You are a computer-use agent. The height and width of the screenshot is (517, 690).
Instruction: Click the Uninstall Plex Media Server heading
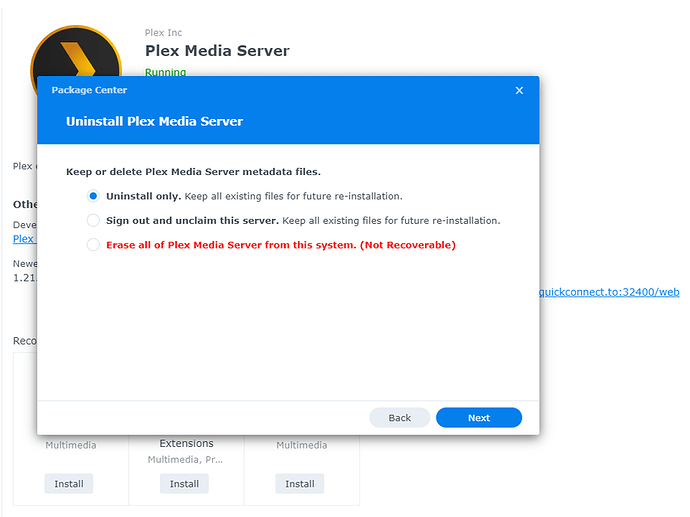point(154,121)
